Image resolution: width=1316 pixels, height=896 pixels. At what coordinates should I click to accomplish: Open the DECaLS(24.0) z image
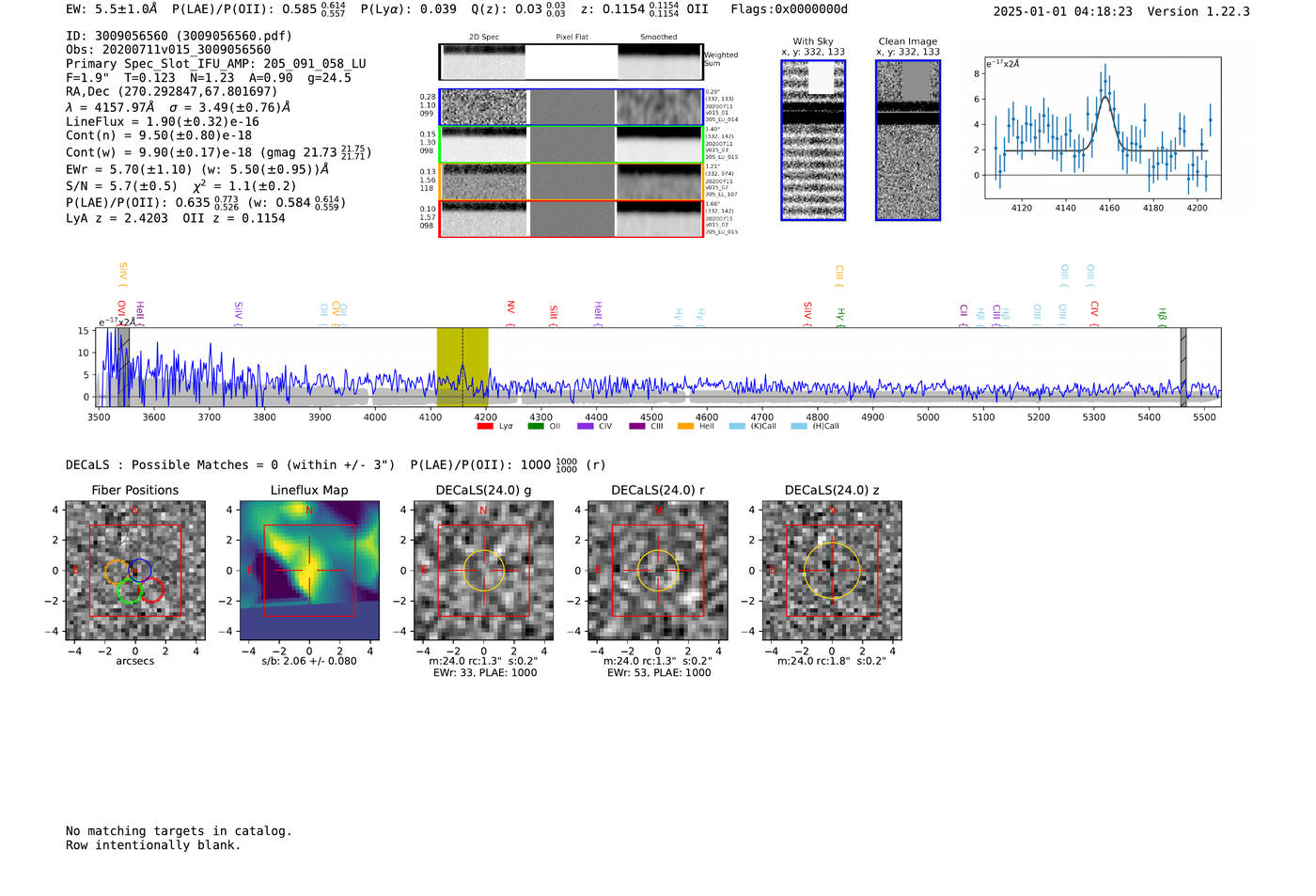click(832, 572)
